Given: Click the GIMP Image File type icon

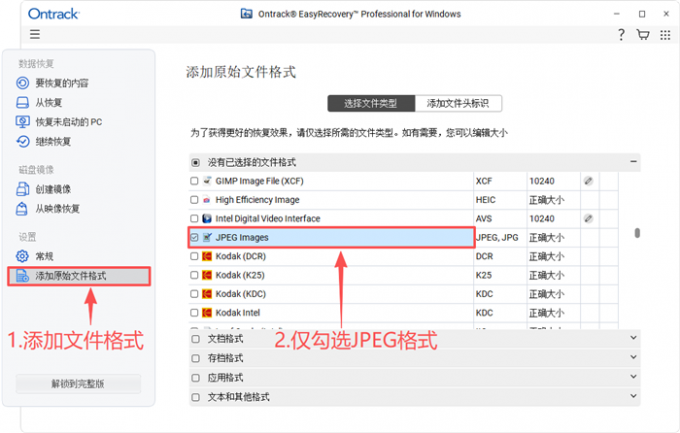Looking at the screenshot, I should tap(207, 180).
